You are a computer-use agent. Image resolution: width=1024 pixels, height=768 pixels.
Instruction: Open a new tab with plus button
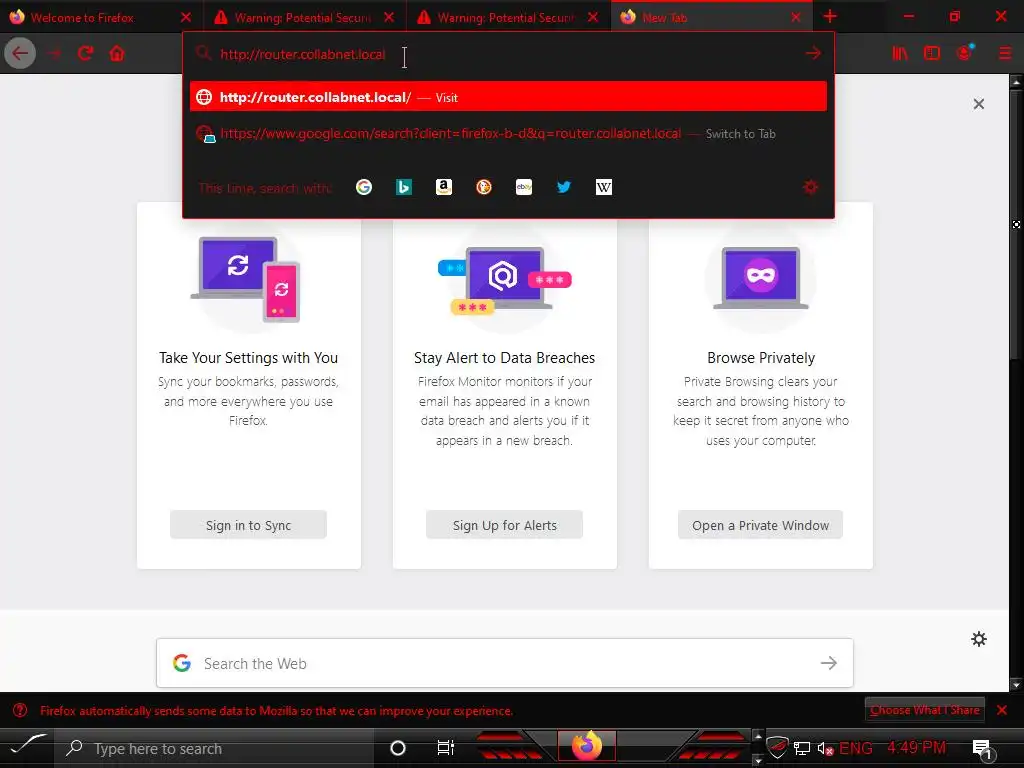click(829, 16)
